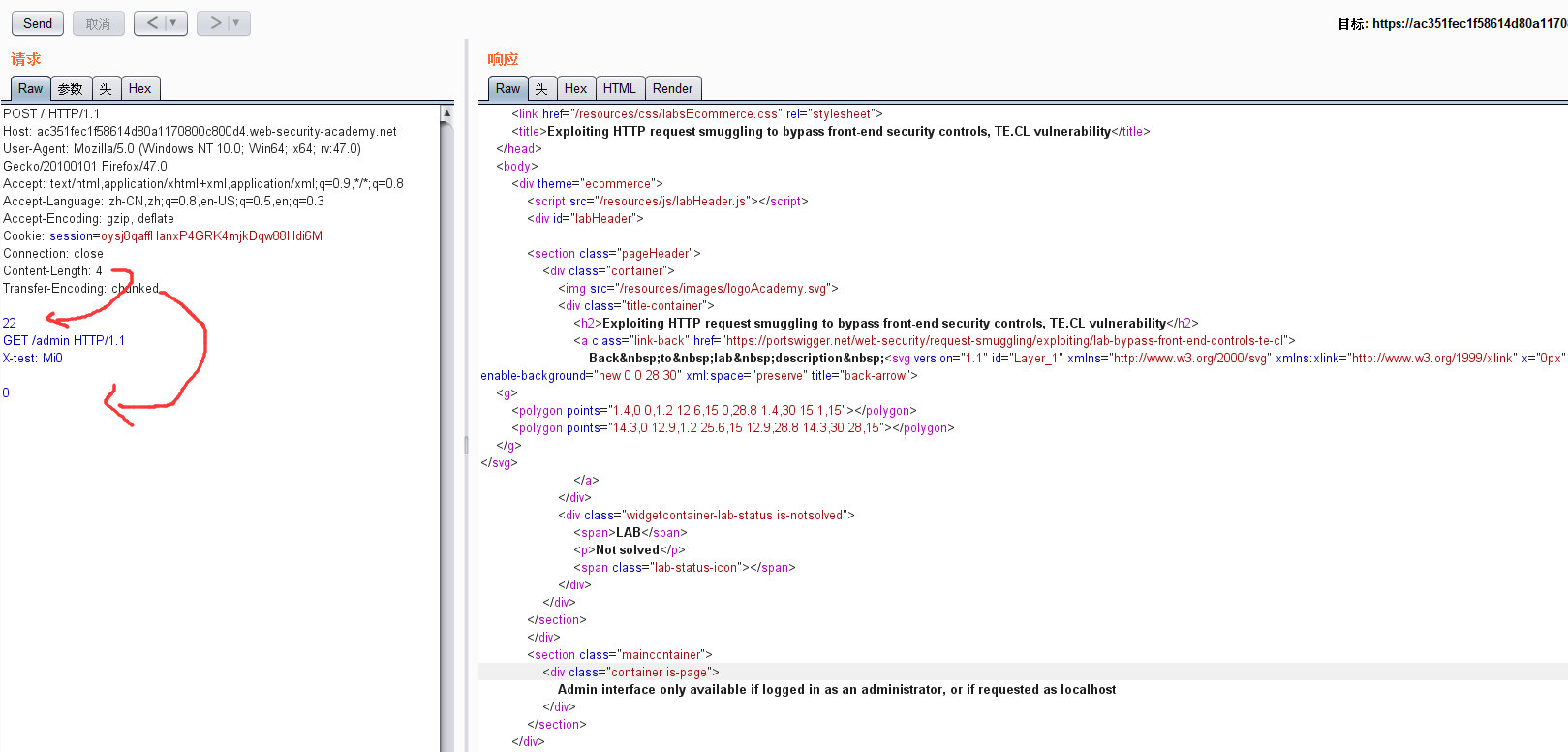This screenshot has width=1568, height=752.
Task: Click the Host header line
Action: click(200, 131)
